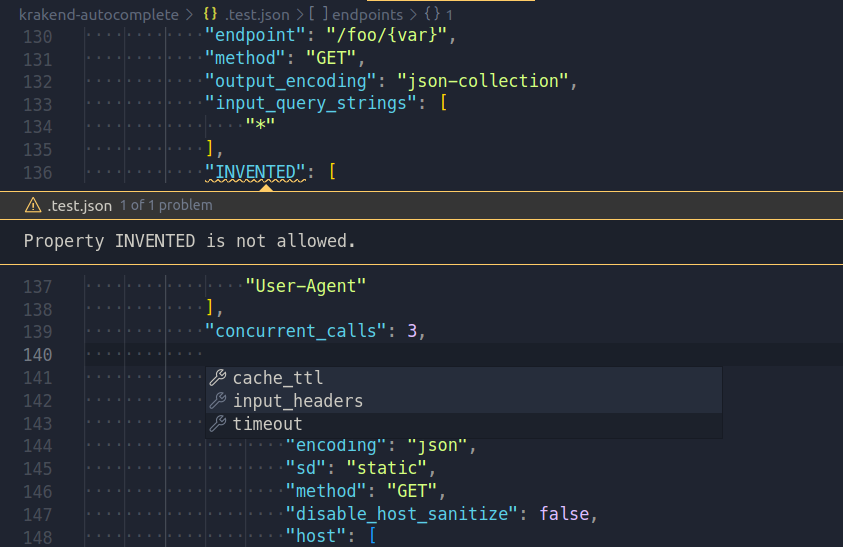The image size is (843, 547).
Task: Click the wrench icon beside input_headers
Action: pos(218,401)
